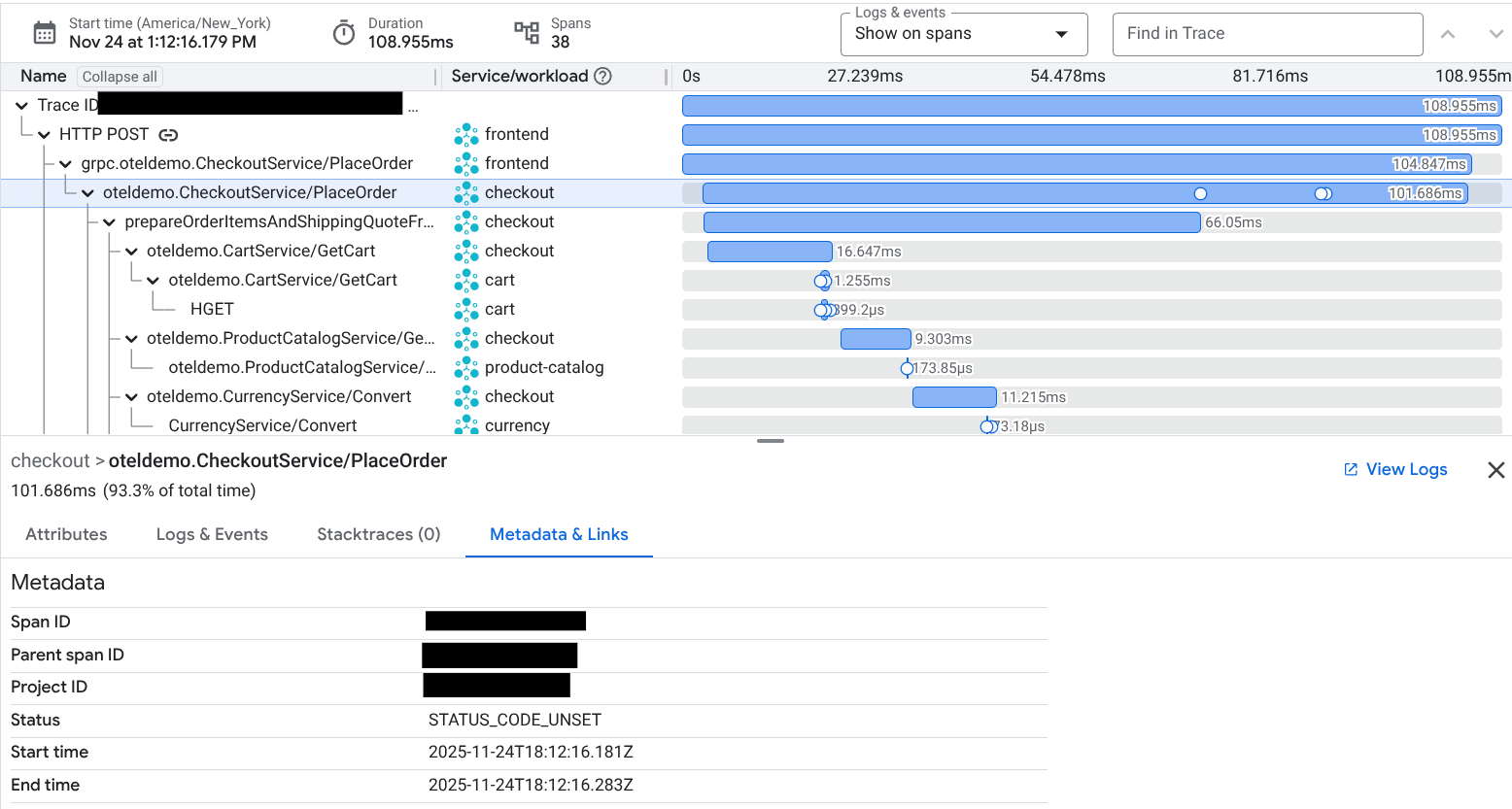Click the calendar start time icon
The height and width of the screenshot is (809, 1512).
(x=45, y=33)
